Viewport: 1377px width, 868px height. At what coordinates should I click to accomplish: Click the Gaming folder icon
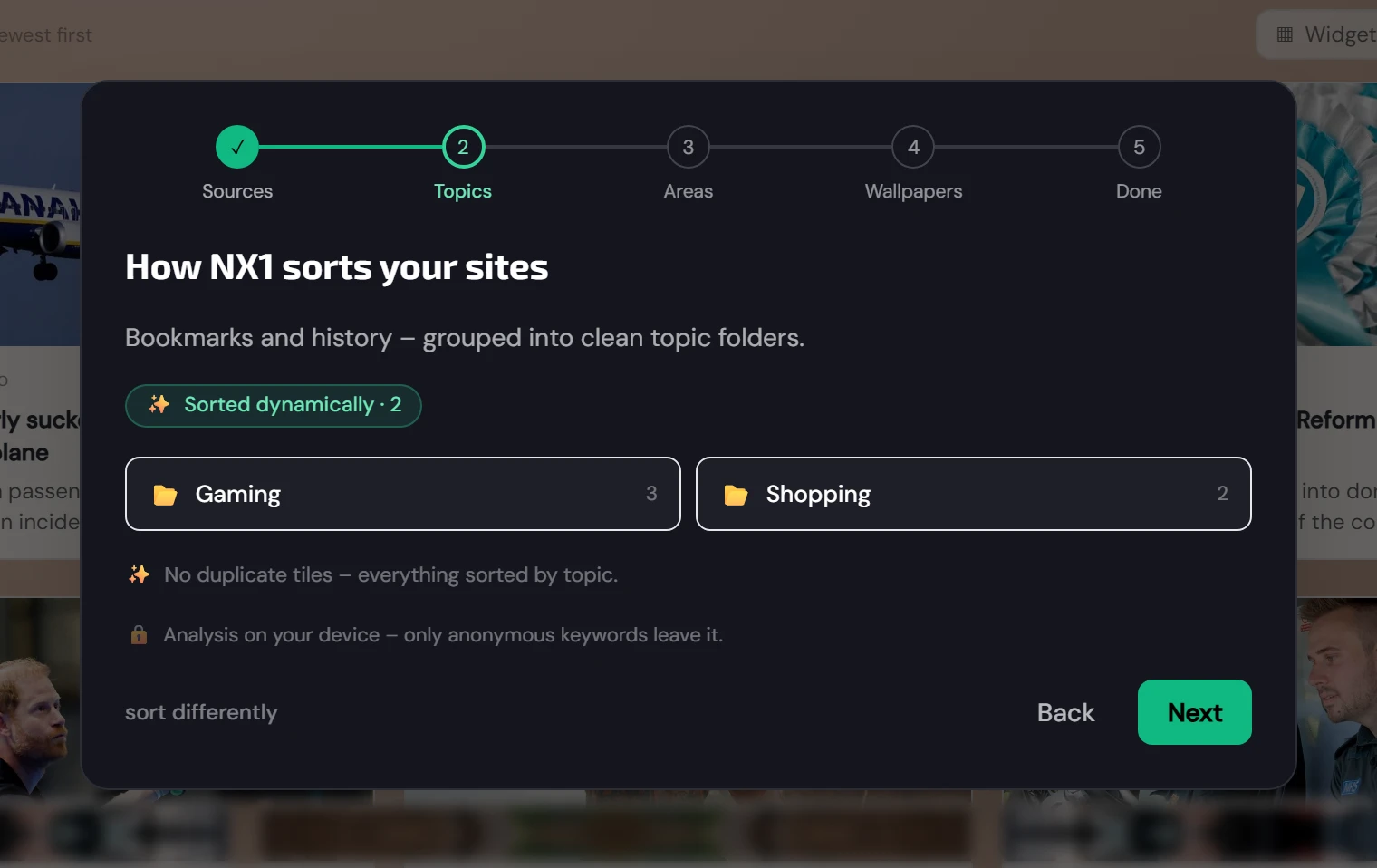(x=165, y=495)
